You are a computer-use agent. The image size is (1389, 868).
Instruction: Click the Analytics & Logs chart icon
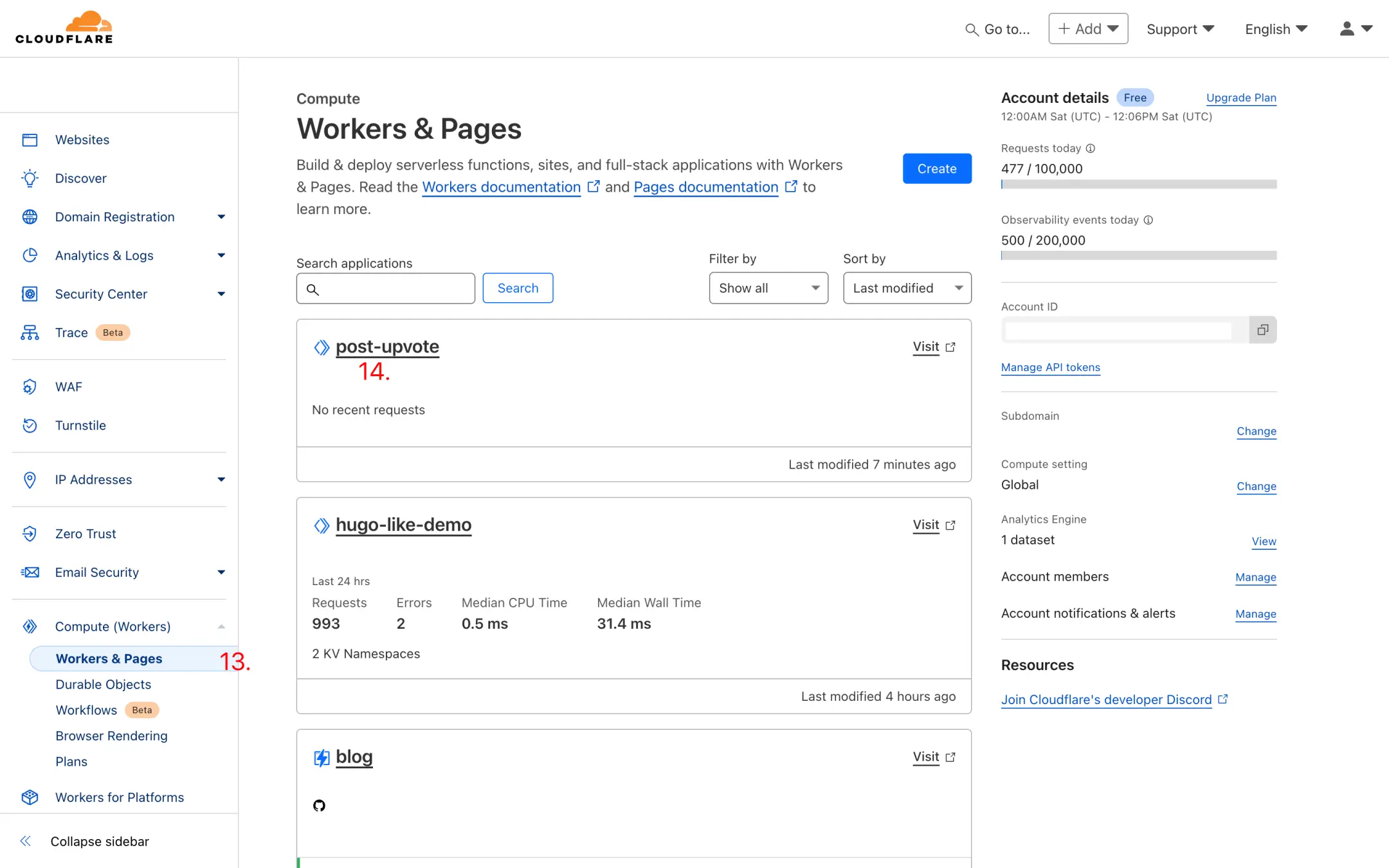(x=30, y=255)
